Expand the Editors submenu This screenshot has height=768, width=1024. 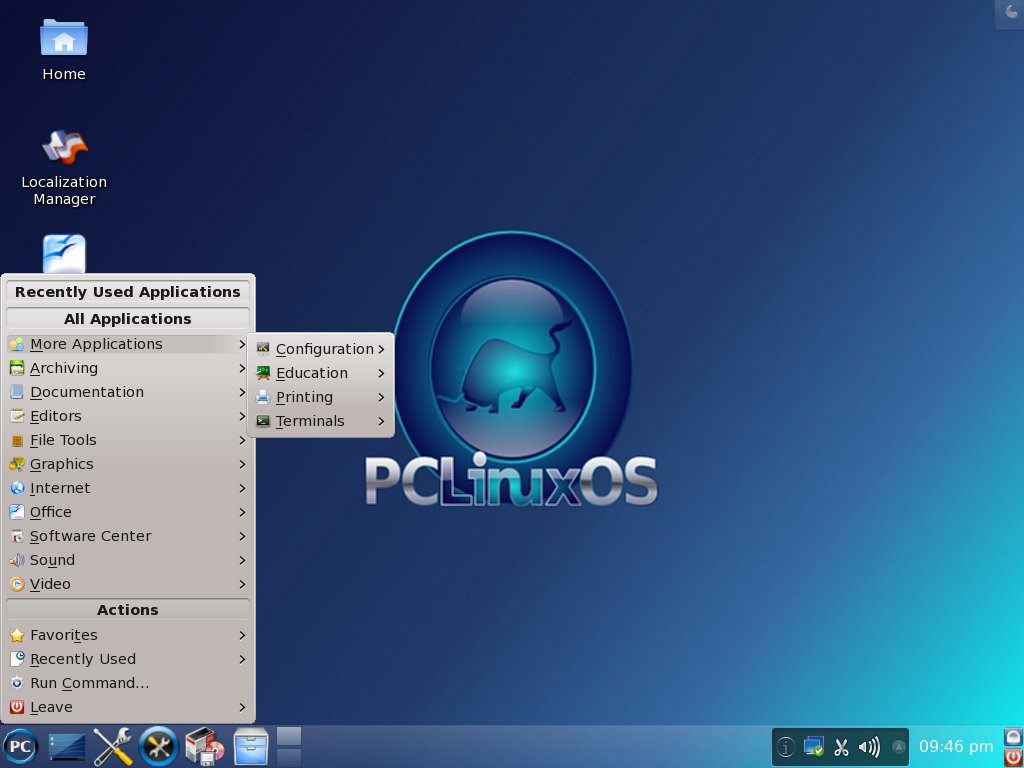[128, 416]
